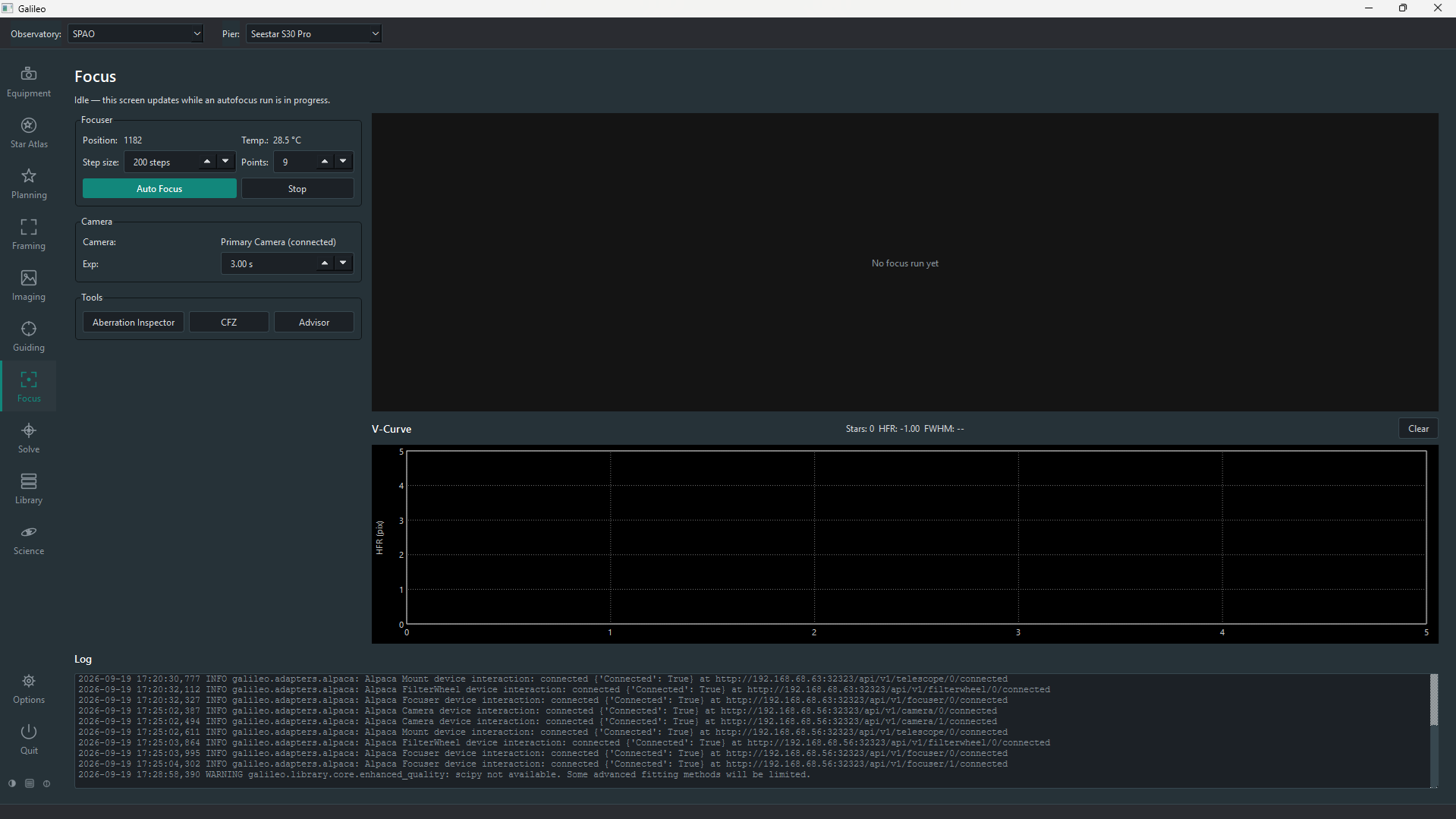Viewport: 1456px width, 819px height.
Task: Clear the V-Curve plot
Action: 1418,428
